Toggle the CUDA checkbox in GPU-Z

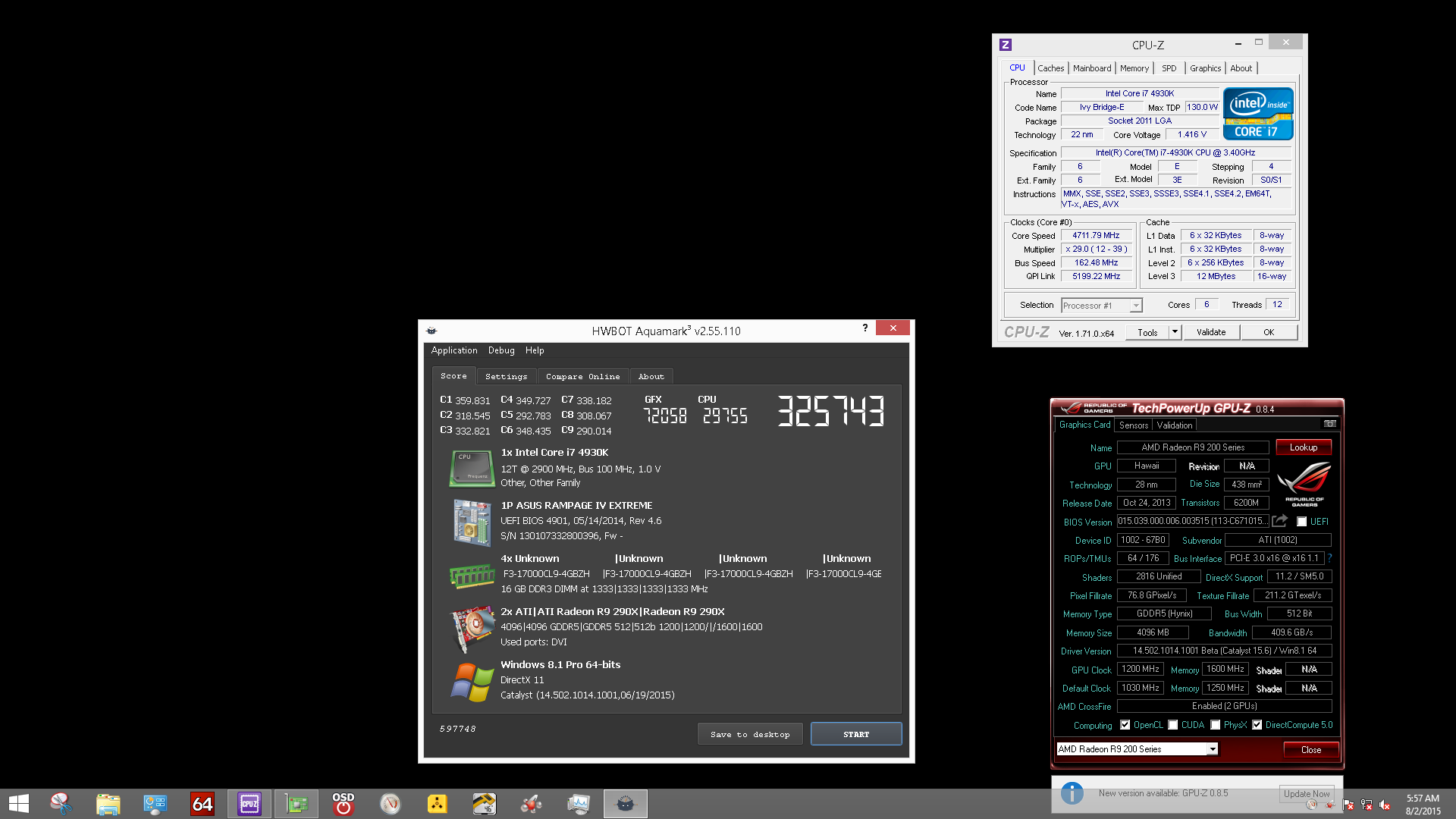click(x=1172, y=725)
